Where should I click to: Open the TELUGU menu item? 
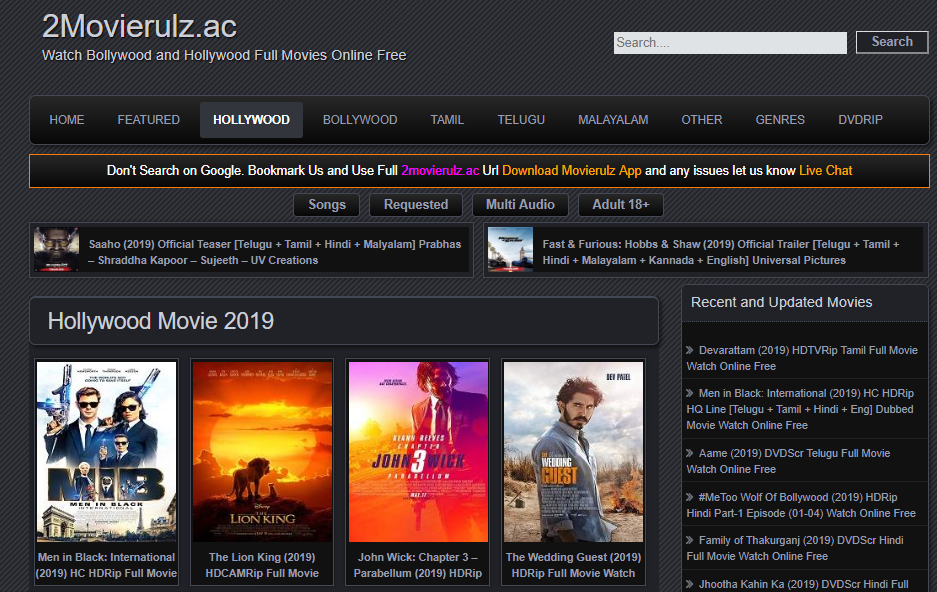tap(521, 119)
